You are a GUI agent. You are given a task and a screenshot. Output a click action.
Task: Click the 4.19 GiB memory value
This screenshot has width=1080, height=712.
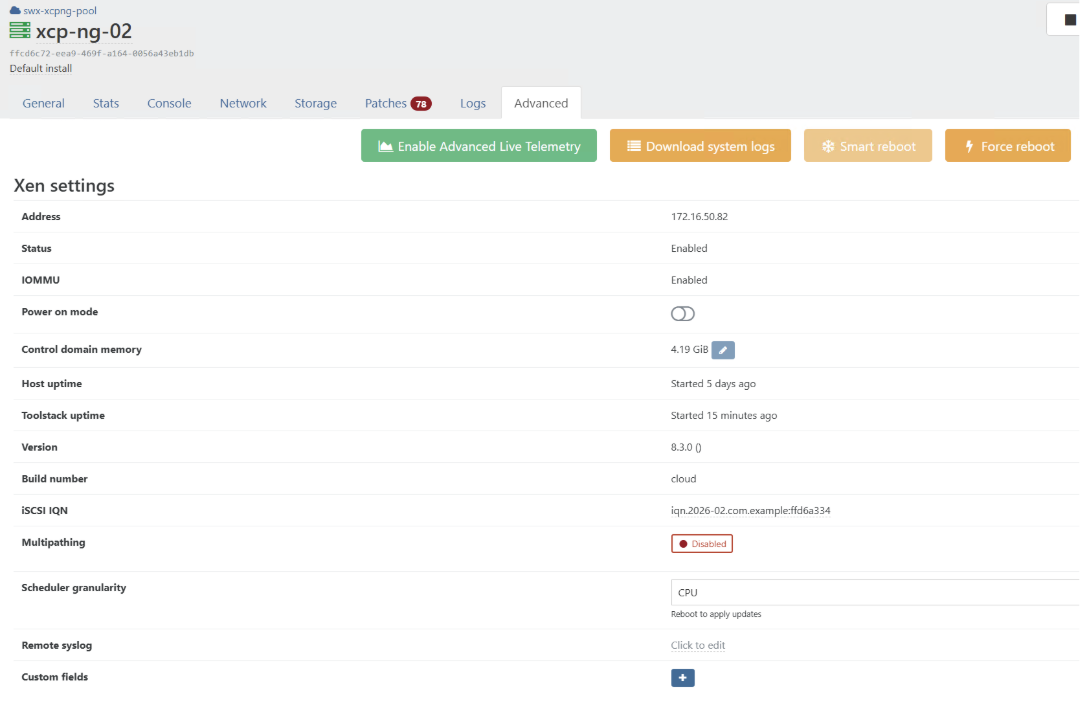(689, 349)
